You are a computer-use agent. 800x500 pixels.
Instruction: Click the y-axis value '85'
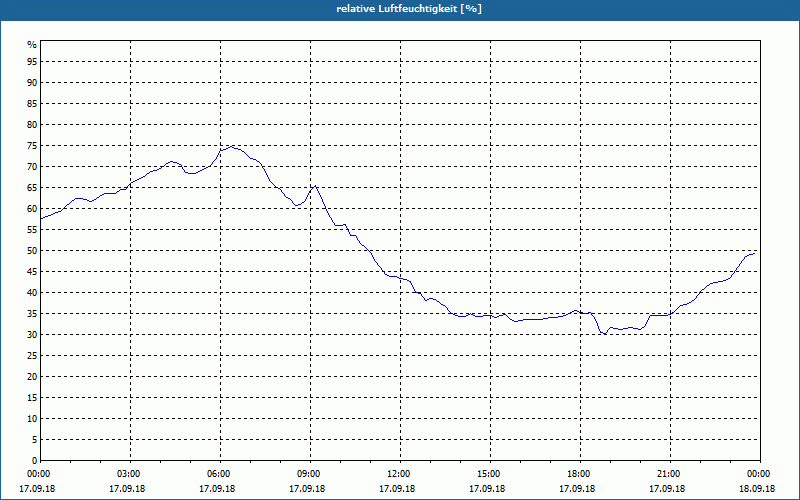coord(32,104)
